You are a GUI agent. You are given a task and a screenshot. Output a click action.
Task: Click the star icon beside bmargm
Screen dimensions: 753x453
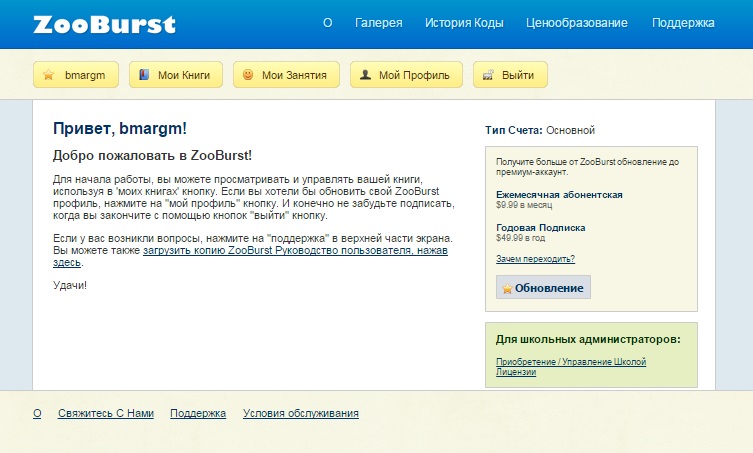[49, 75]
